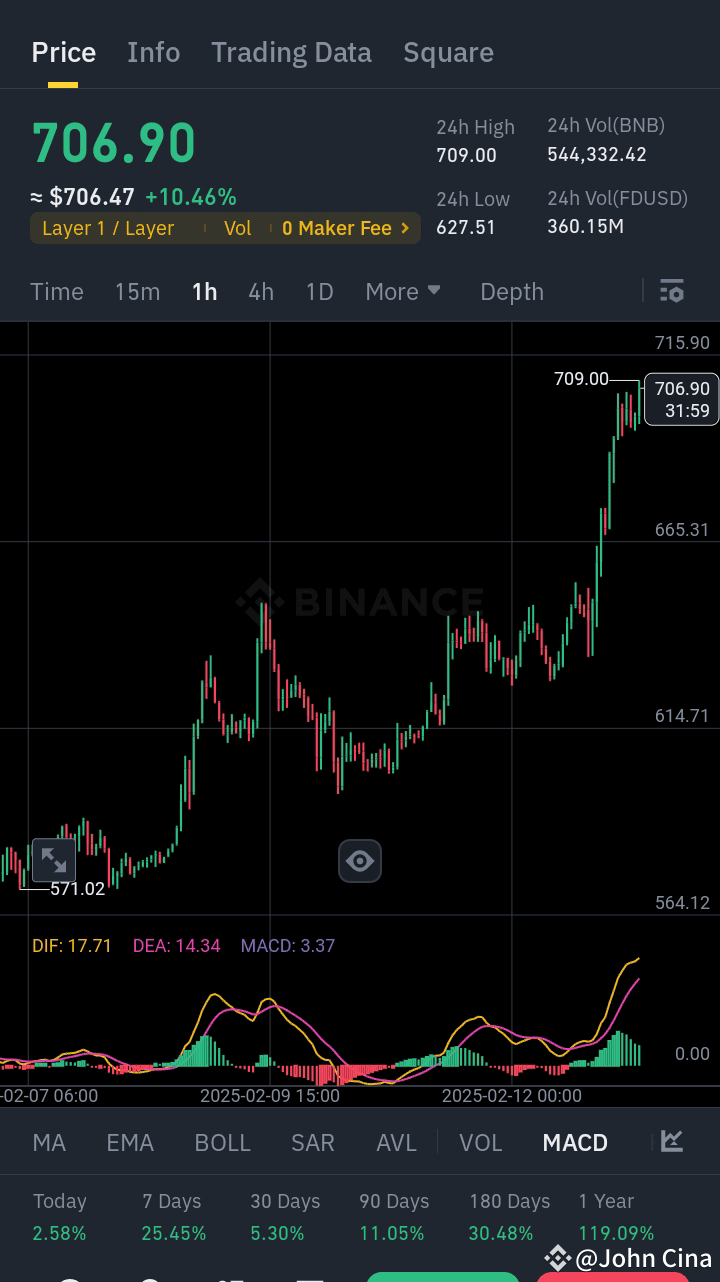Tap the current price label 706.90 31:59
720x1282 pixels.
682,399
